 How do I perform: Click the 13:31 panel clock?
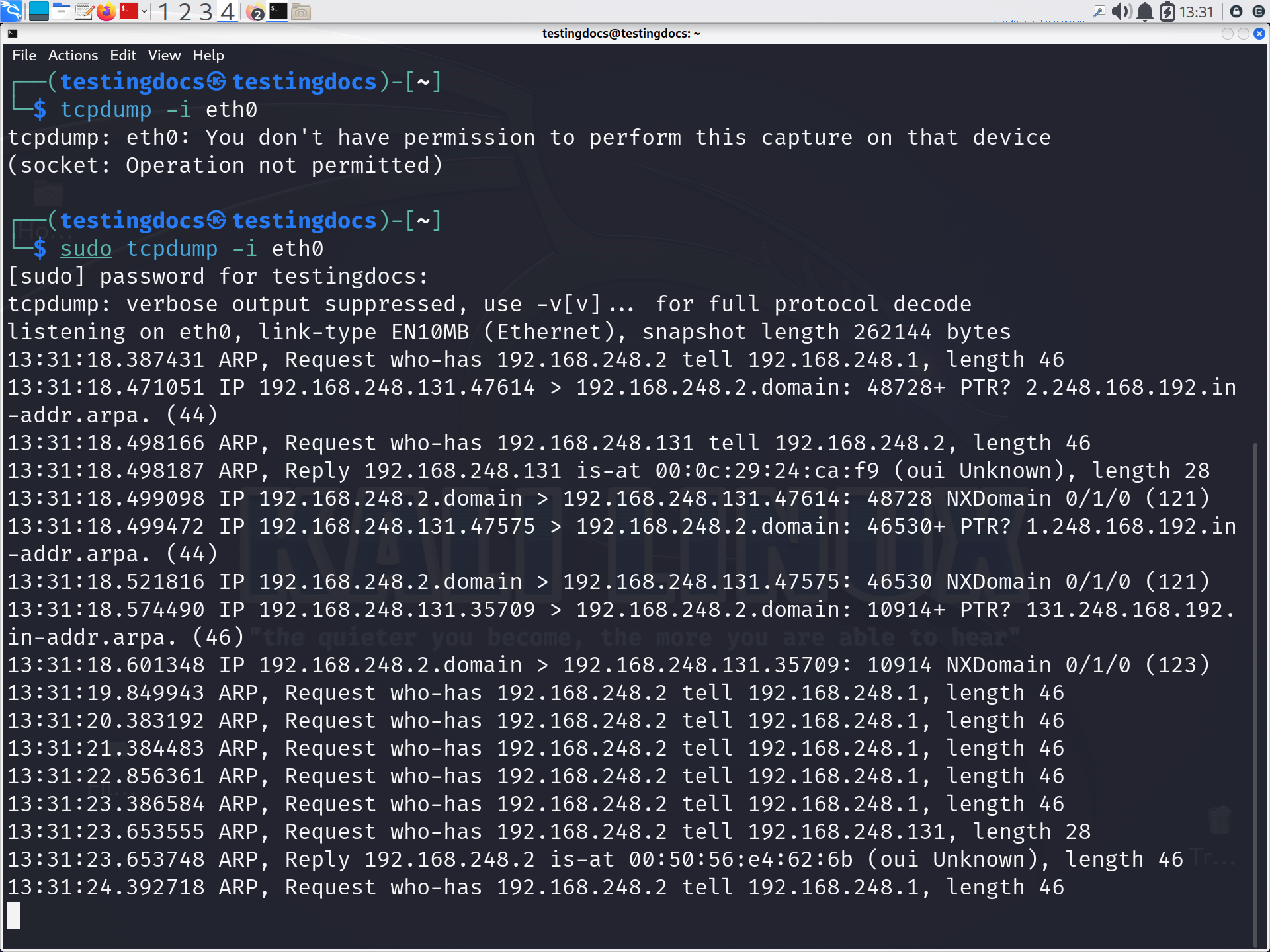[1196, 12]
